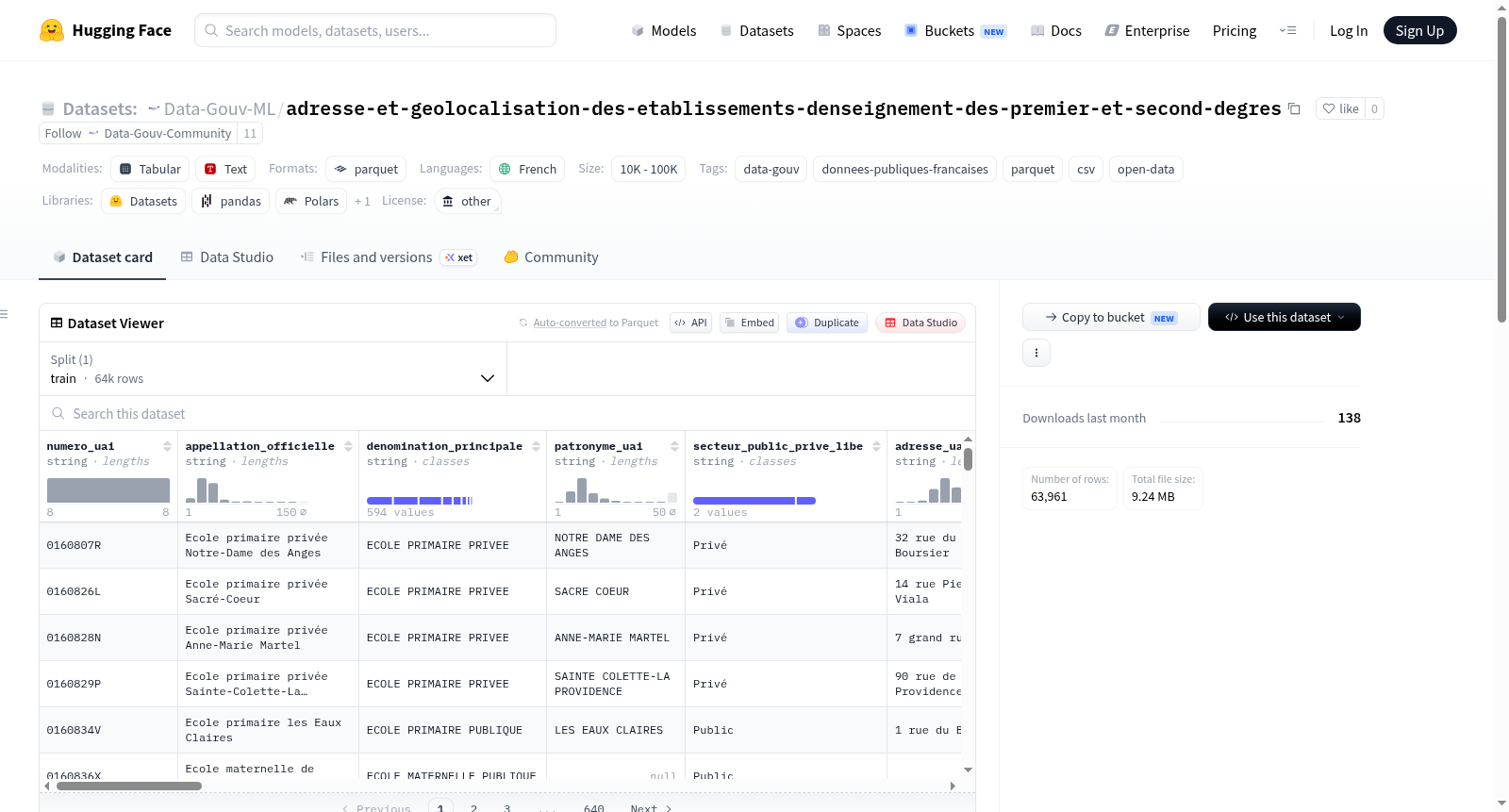Select size 10K - 100K tag
The image size is (1509, 812).
coord(648,169)
